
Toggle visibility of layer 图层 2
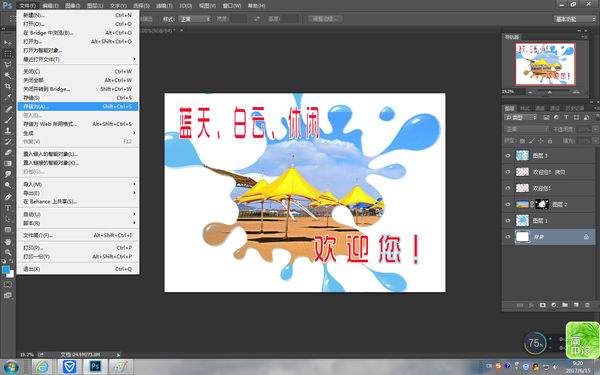tap(508, 204)
